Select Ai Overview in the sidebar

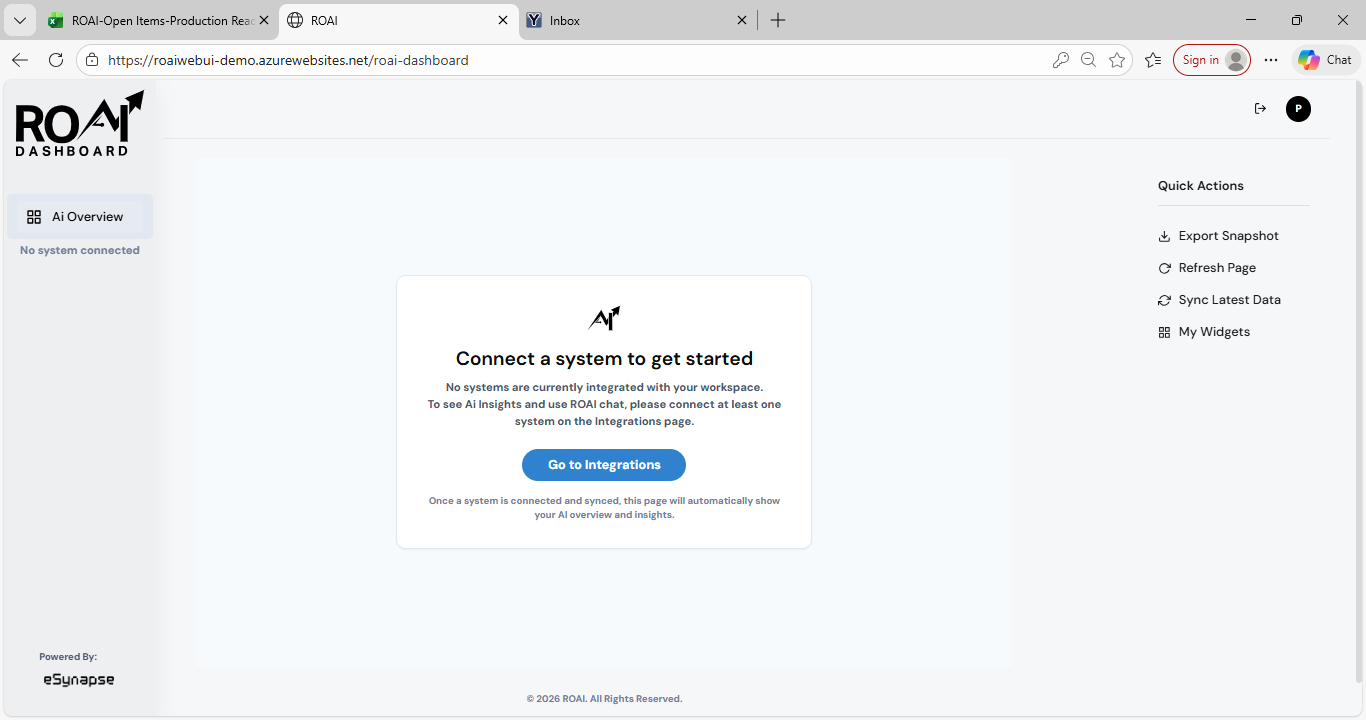[79, 217]
